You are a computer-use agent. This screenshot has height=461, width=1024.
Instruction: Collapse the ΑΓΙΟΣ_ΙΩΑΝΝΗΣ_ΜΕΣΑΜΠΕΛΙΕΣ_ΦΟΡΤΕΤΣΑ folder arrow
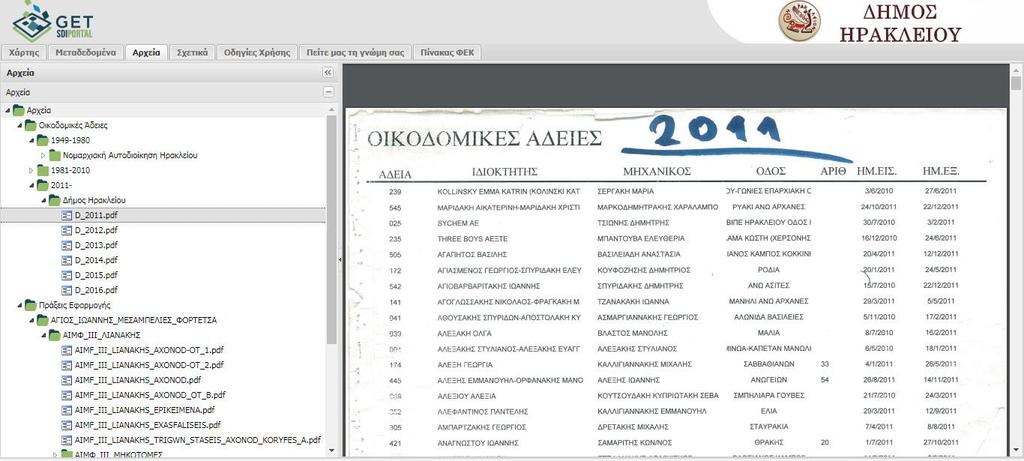pos(31,320)
